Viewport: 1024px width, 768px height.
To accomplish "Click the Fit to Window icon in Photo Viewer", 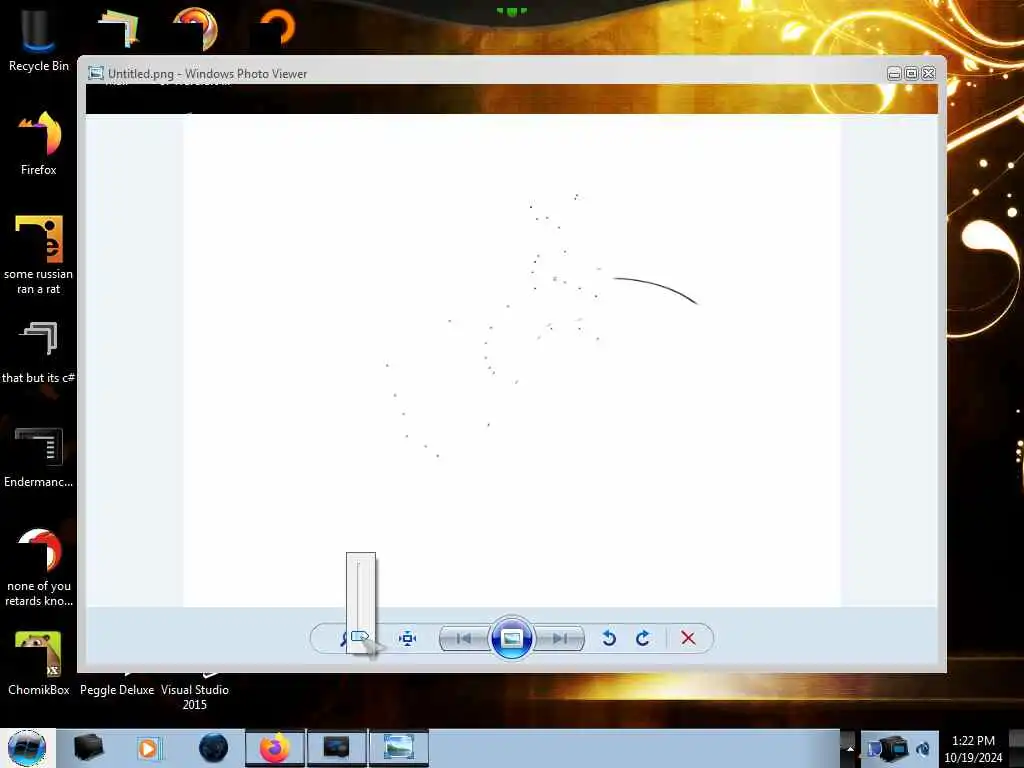I will point(408,638).
